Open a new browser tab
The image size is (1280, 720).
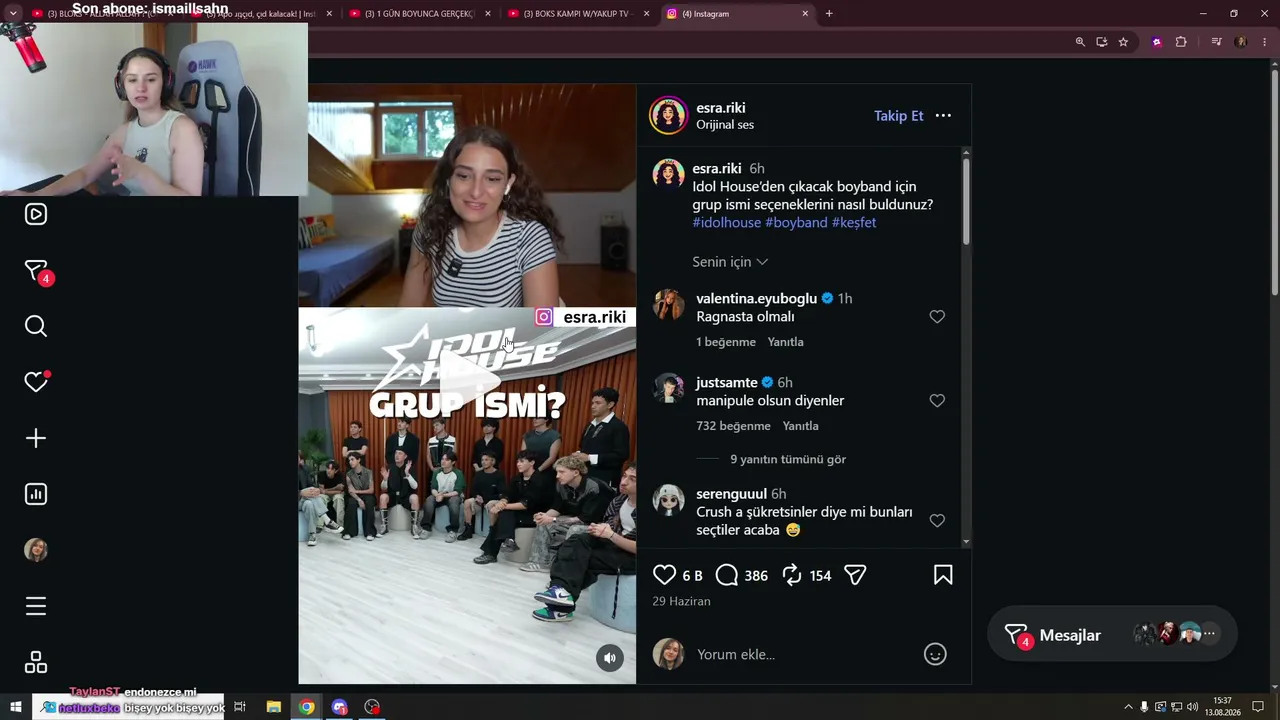829,14
